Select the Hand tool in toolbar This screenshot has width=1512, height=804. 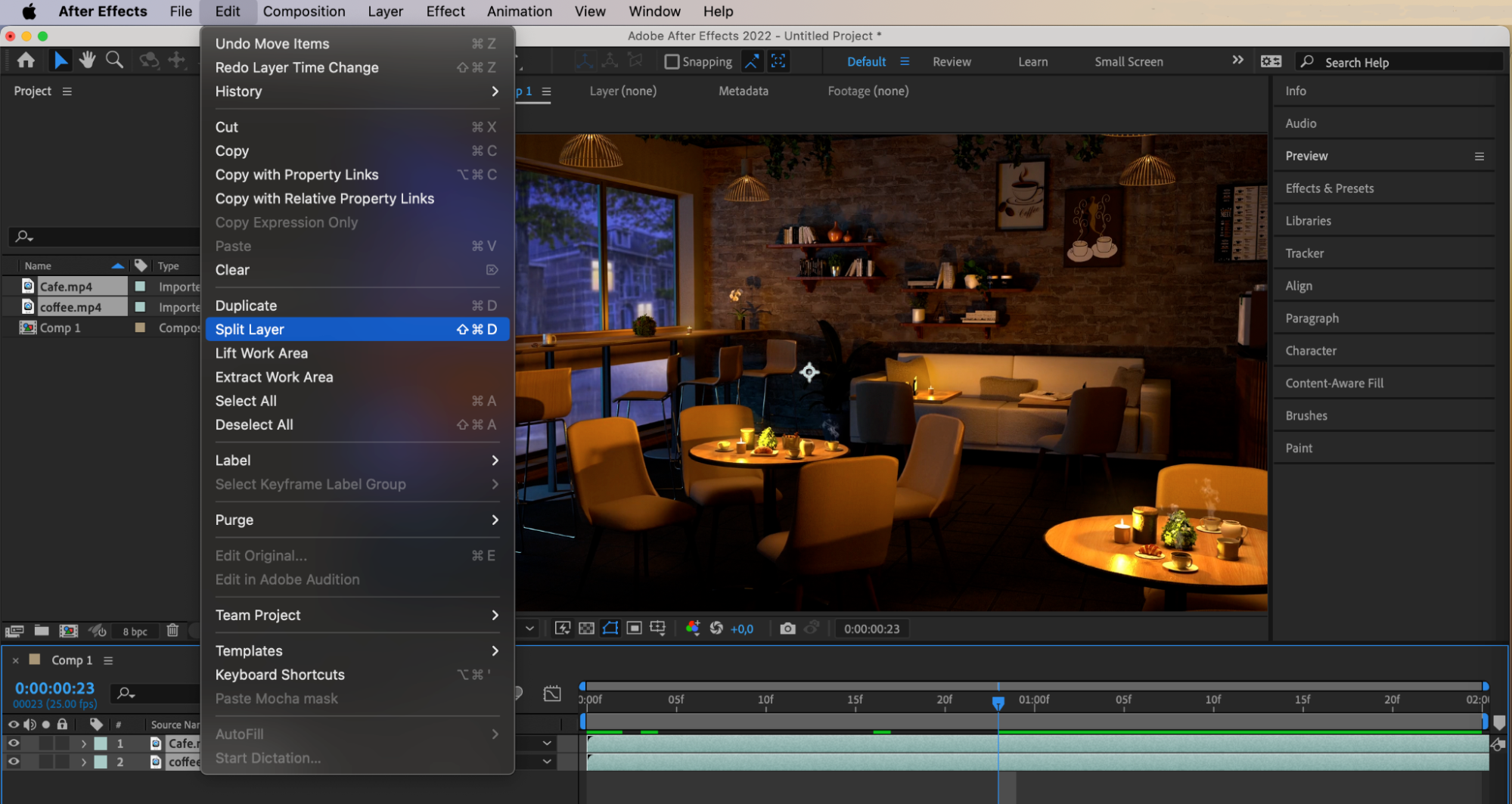tap(87, 61)
